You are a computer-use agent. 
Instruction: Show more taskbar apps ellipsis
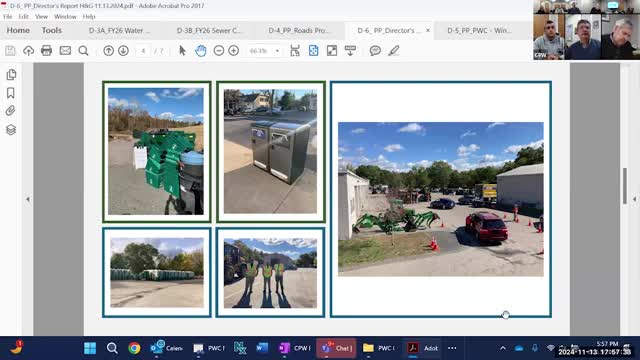point(452,348)
